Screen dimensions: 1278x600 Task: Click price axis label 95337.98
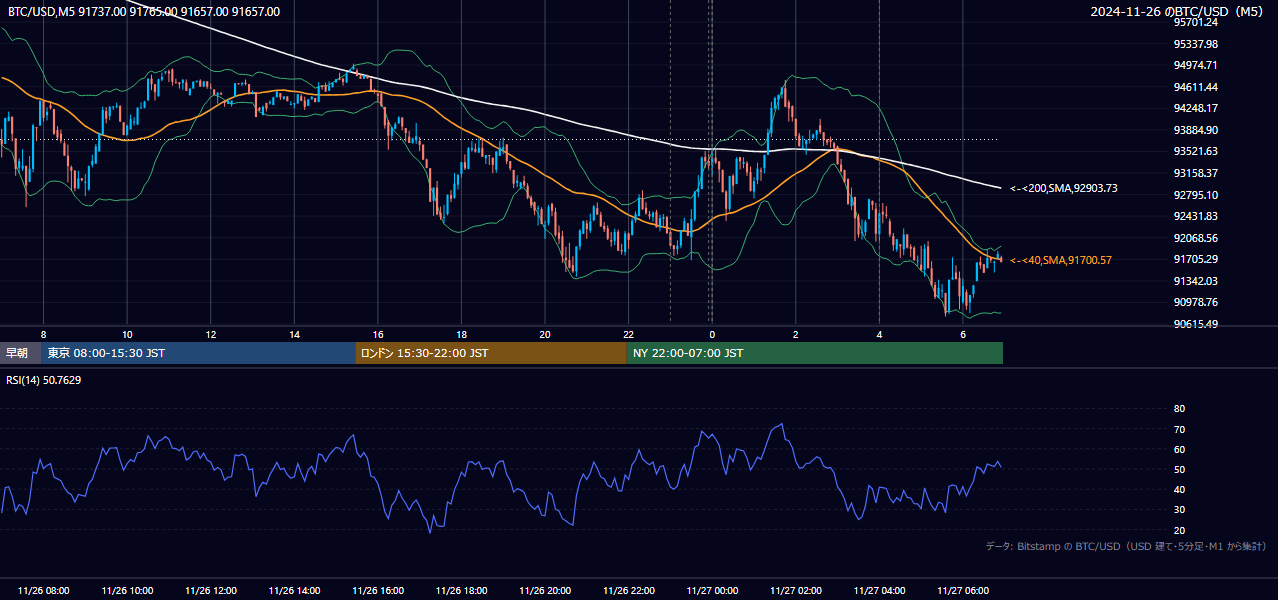1195,44
